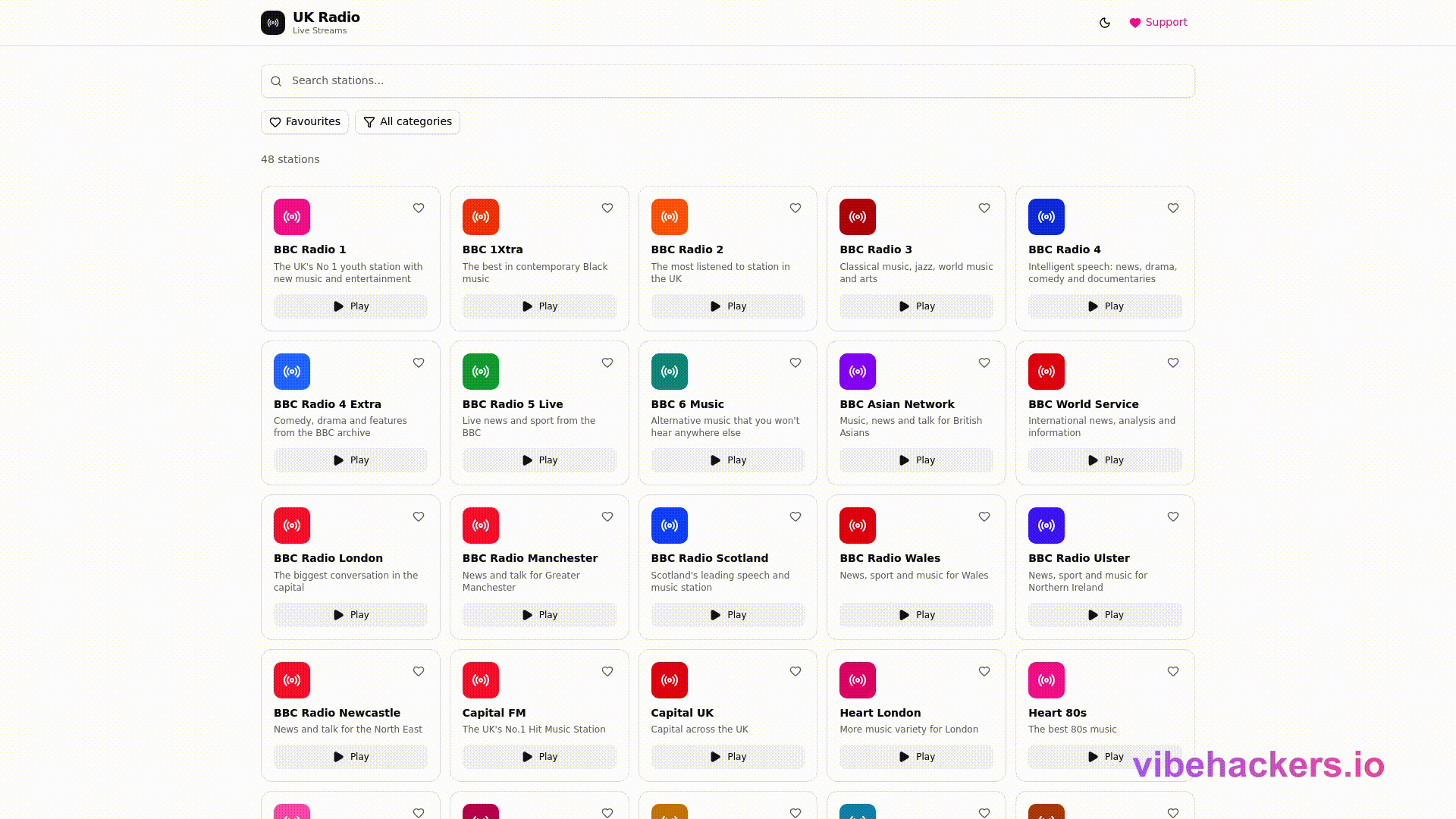
Task: Open the All categories dropdown
Action: pos(407,122)
